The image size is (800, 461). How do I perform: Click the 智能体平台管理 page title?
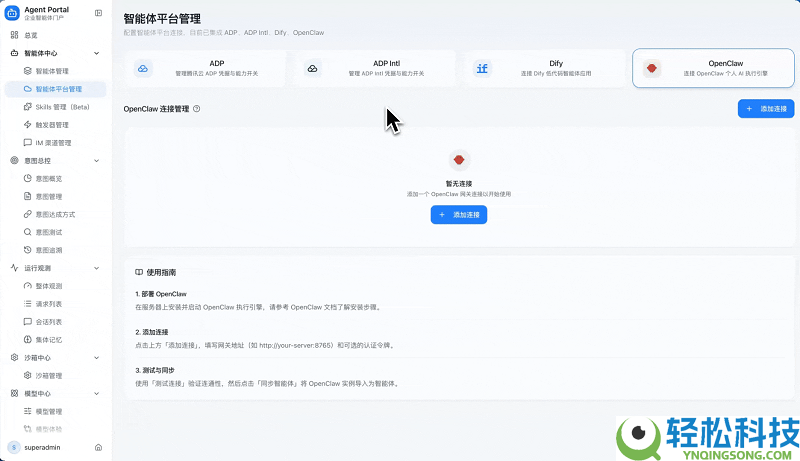[x=162, y=19]
